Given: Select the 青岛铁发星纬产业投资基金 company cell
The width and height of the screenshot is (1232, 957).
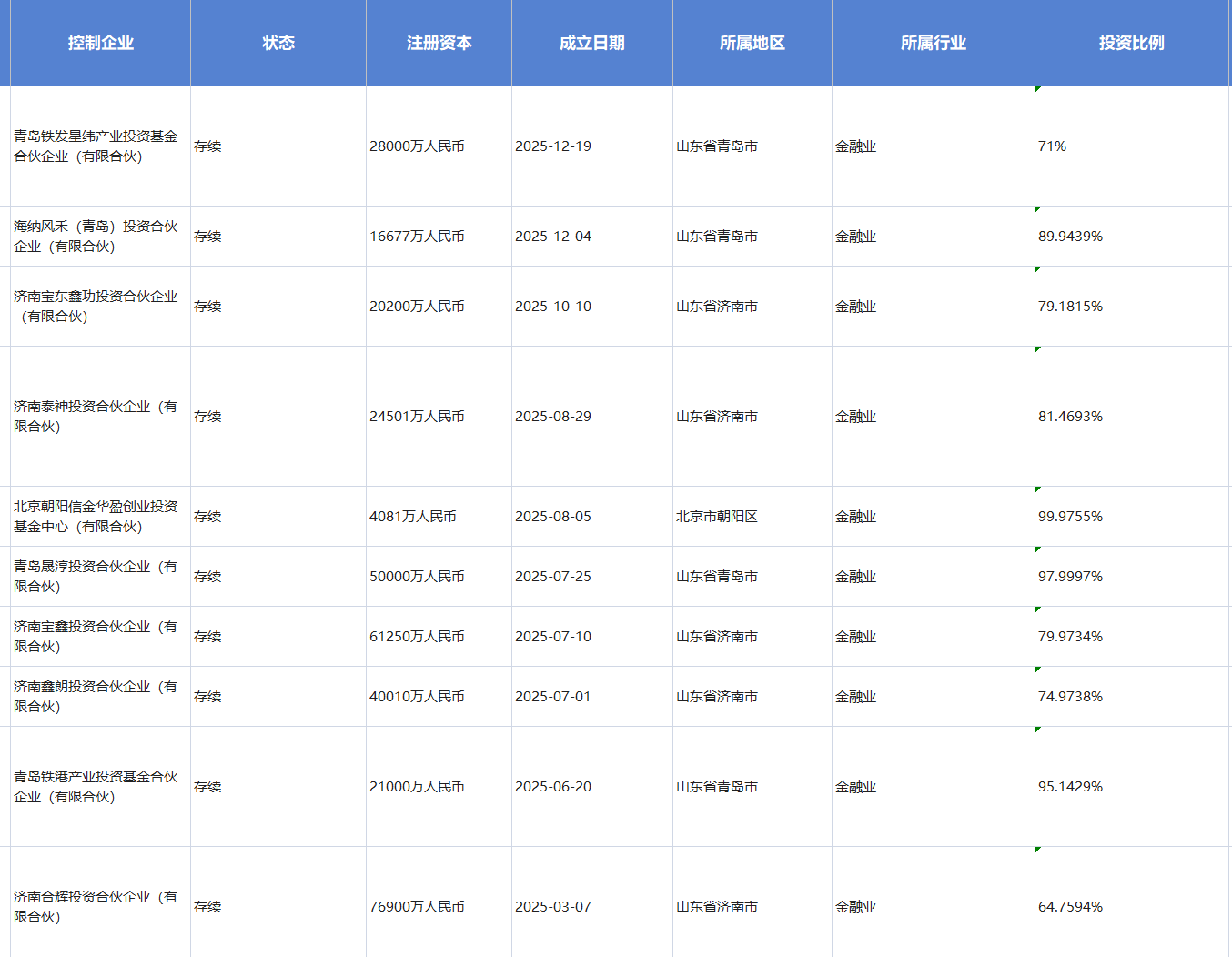Looking at the screenshot, I should (96, 146).
